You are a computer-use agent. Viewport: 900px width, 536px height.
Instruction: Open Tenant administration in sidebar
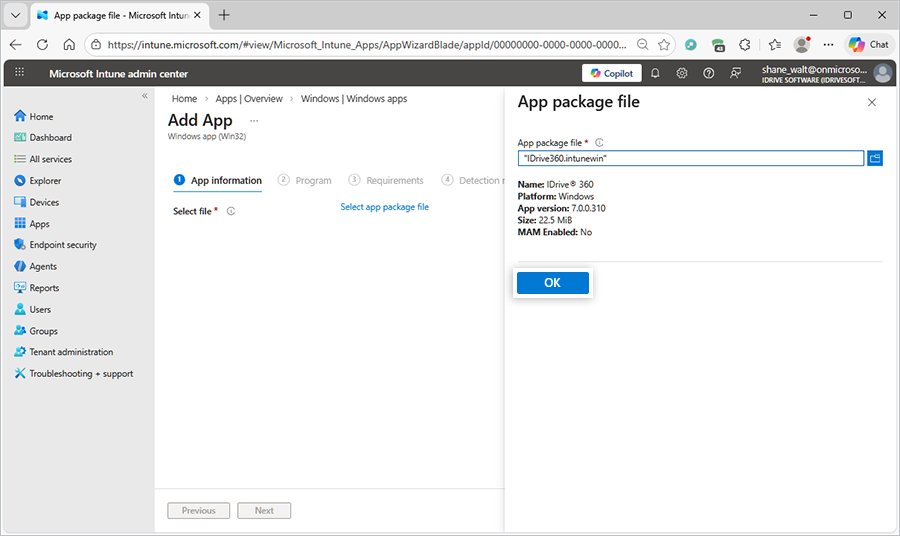[x=70, y=352]
